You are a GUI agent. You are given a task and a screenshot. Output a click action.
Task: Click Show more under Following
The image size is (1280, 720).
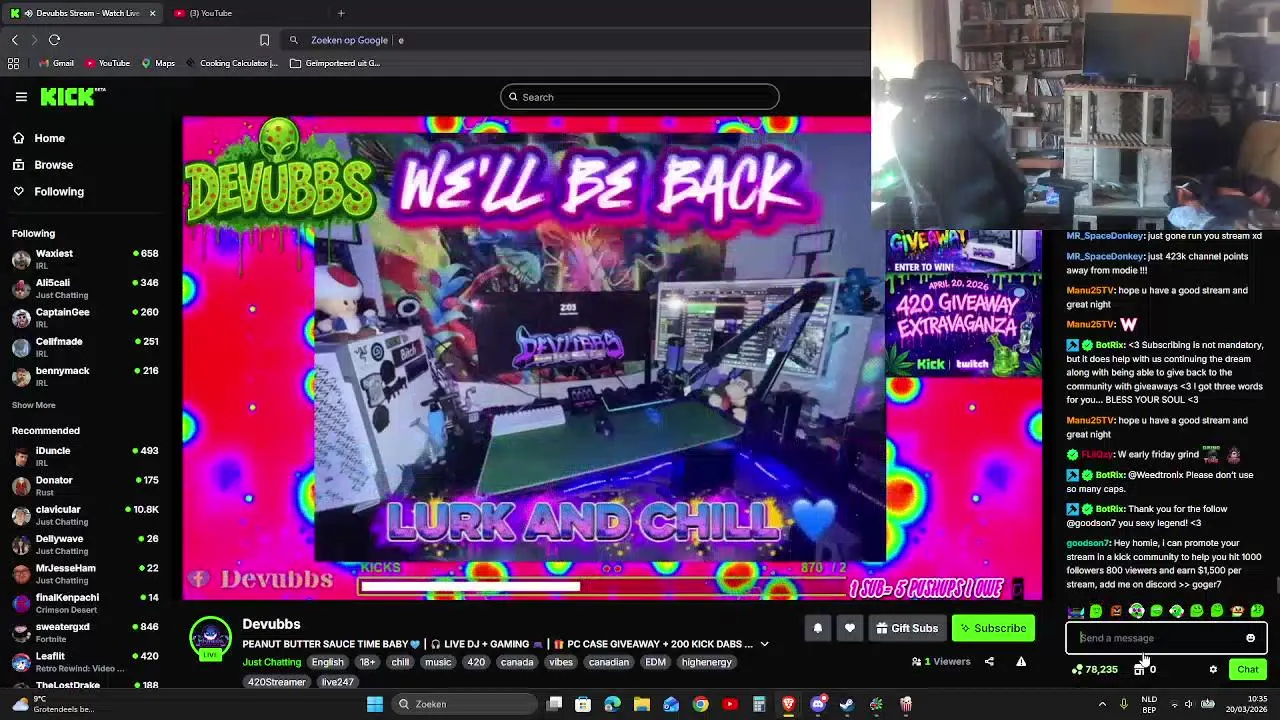33,405
